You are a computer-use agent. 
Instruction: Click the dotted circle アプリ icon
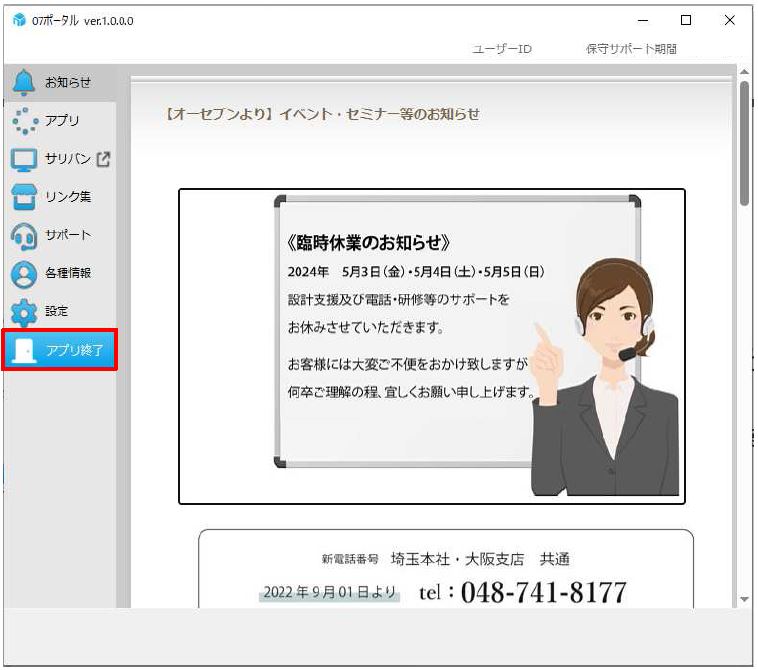point(25,120)
